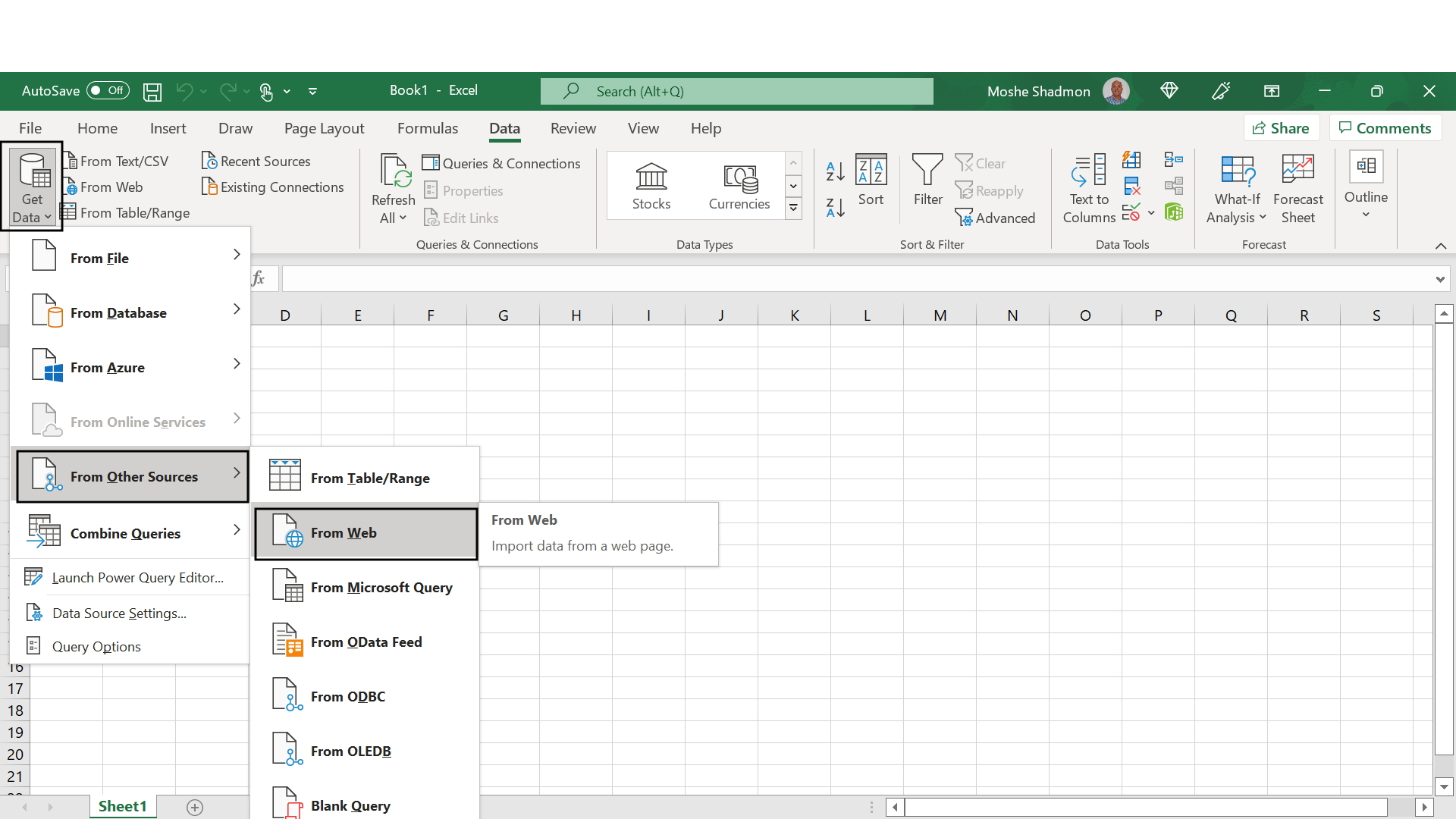This screenshot has height=819, width=1456.
Task: Click the Redo arrow icon
Action: click(x=227, y=91)
